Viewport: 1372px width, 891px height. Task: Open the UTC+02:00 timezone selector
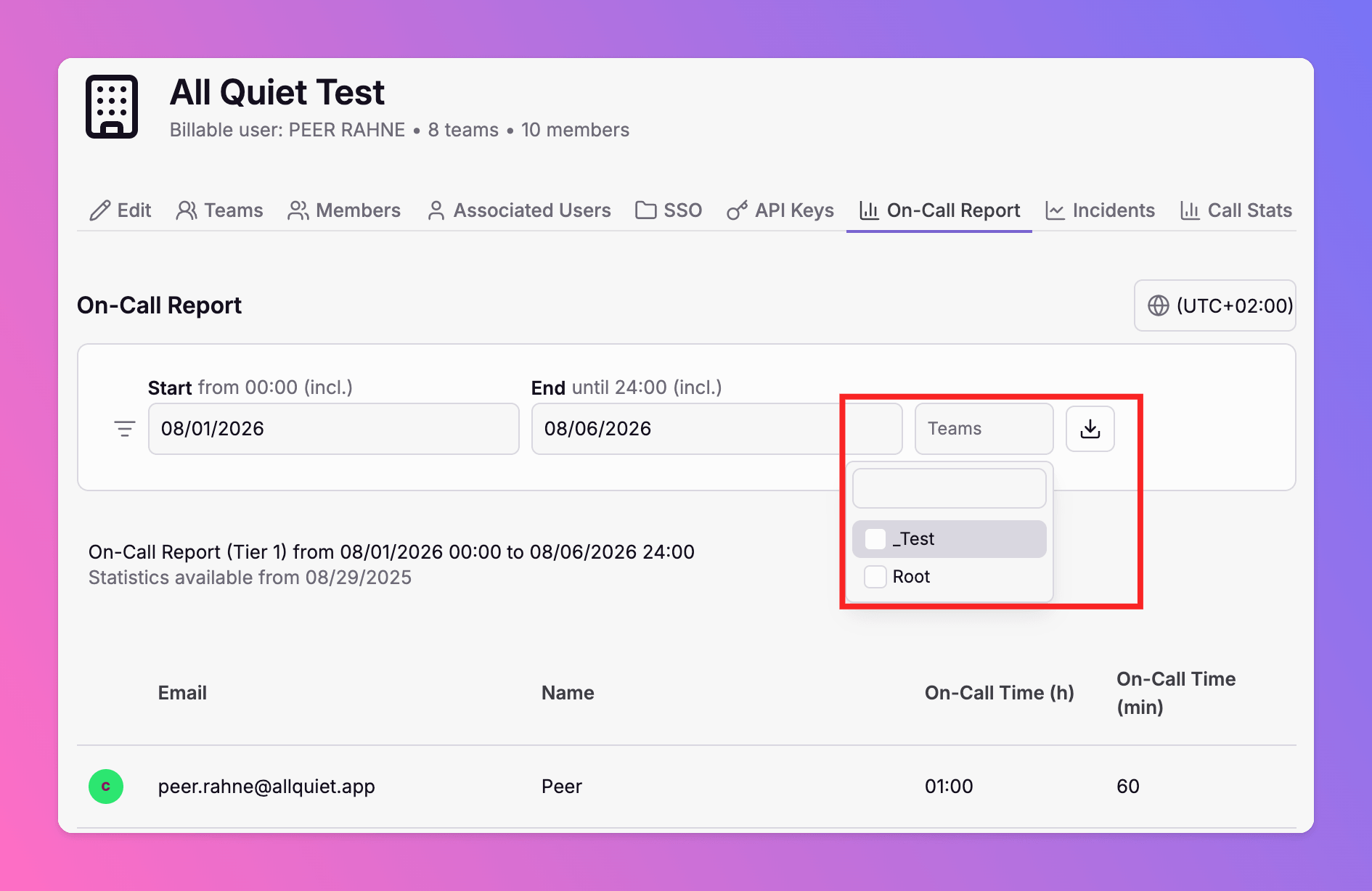tap(1215, 305)
